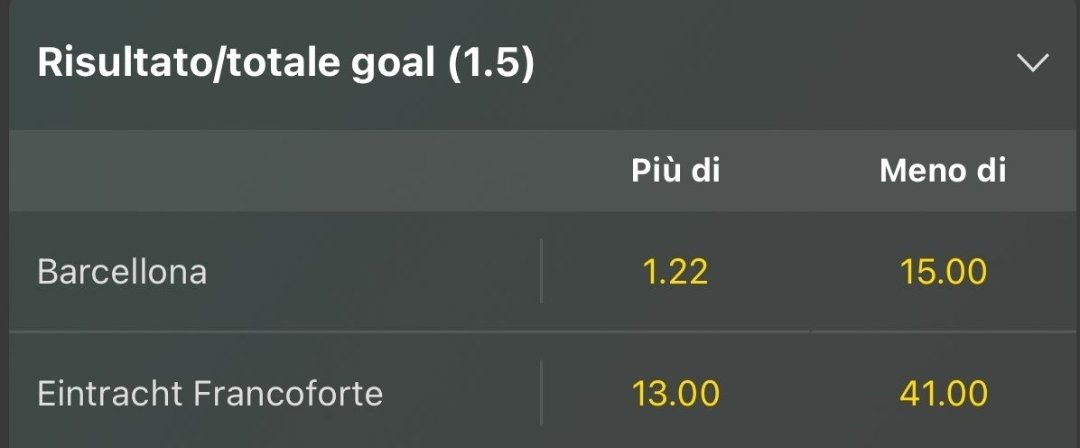The width and height of the screenshot is (1080, 448).
Task: Click the vertical divider beside Eintracht Francoforte
Action: tap(541, 393)
